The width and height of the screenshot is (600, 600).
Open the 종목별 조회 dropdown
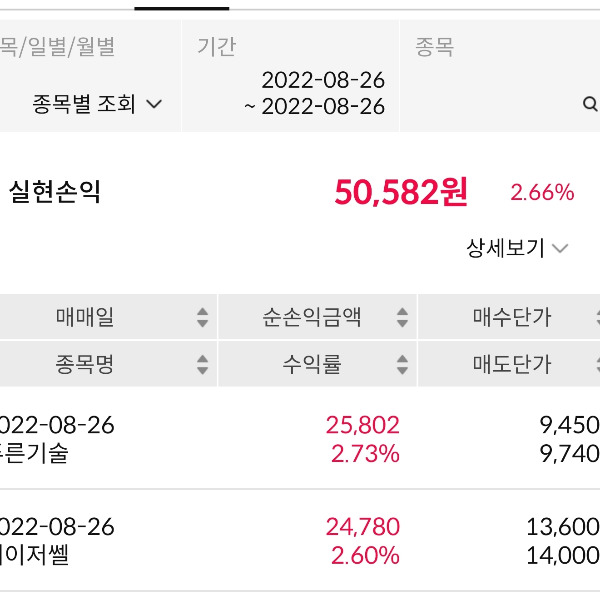tap(97, 104)
